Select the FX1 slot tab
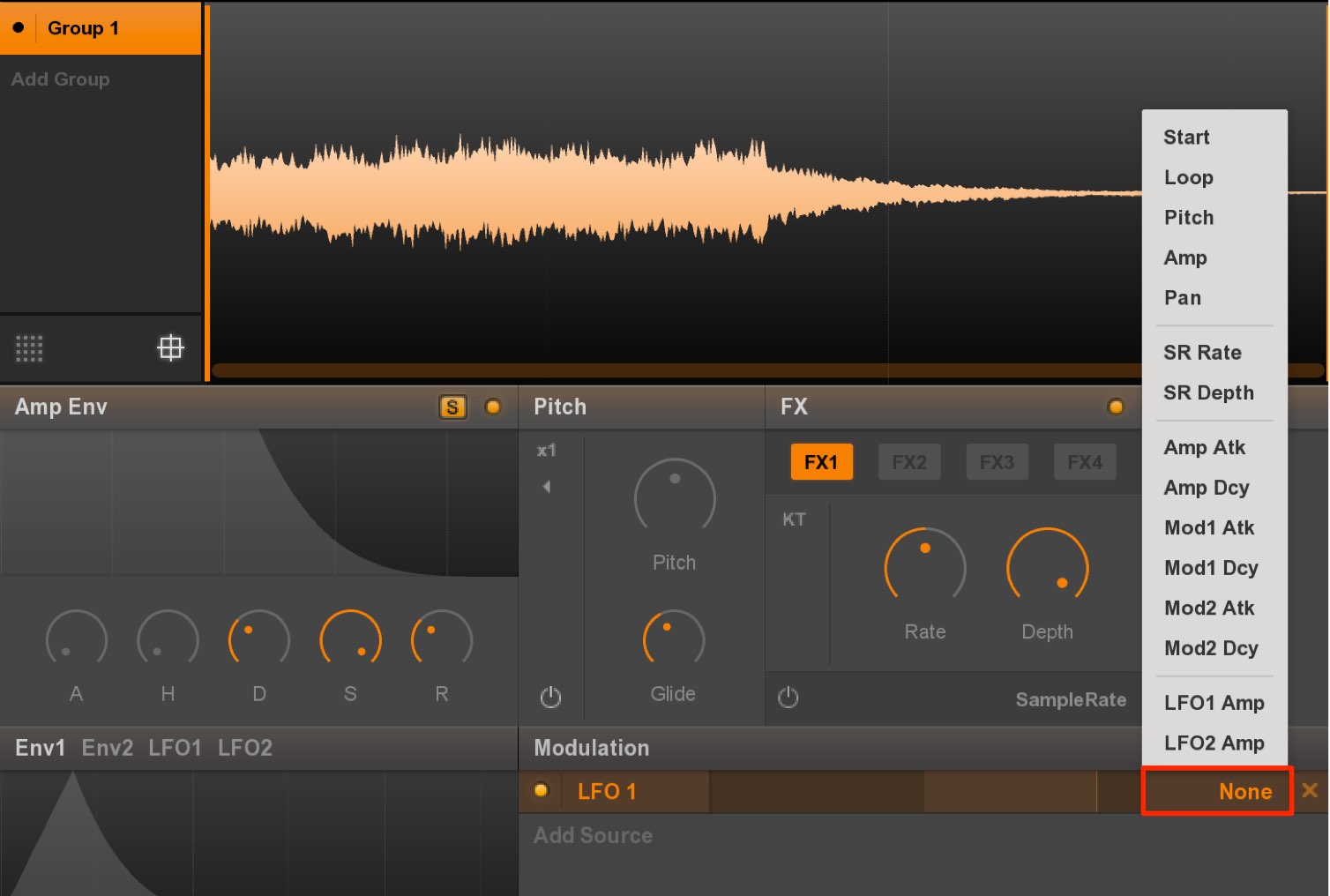The width and height of the screenshot is (1330, 896). coord(821,462)
